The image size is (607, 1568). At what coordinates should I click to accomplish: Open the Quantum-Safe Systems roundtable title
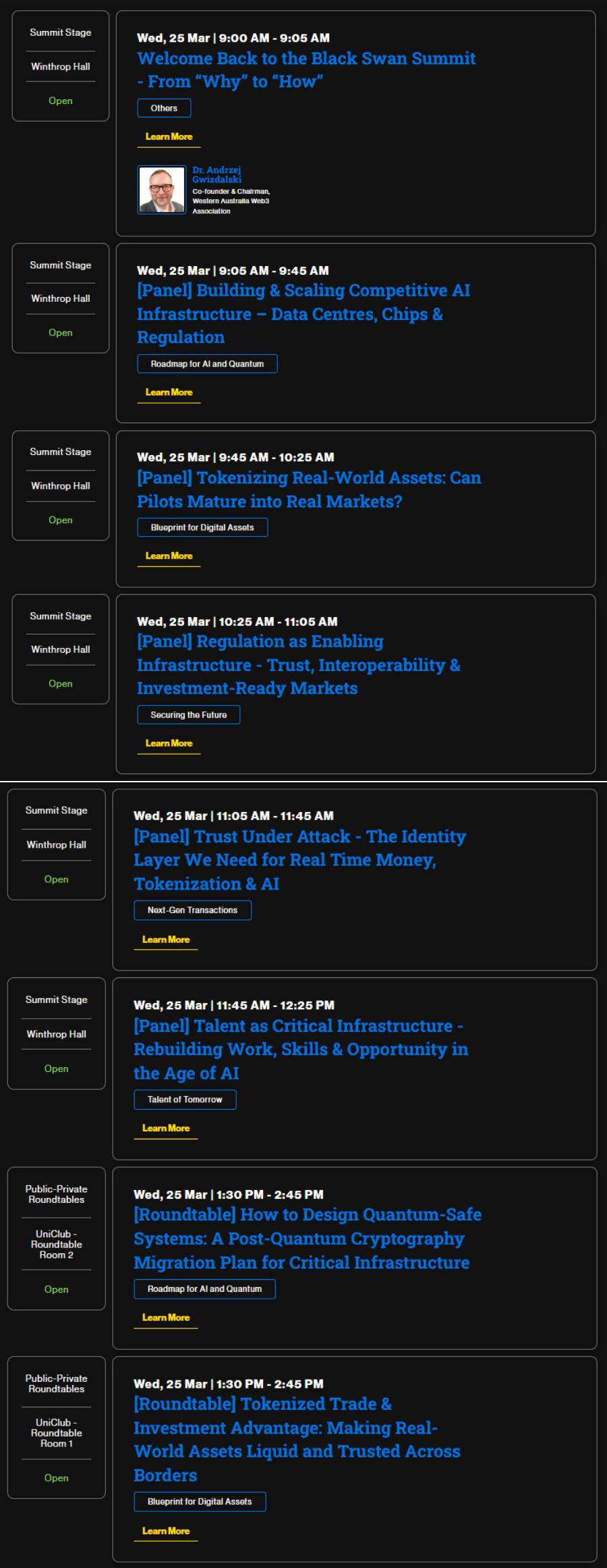[308, 1239]
